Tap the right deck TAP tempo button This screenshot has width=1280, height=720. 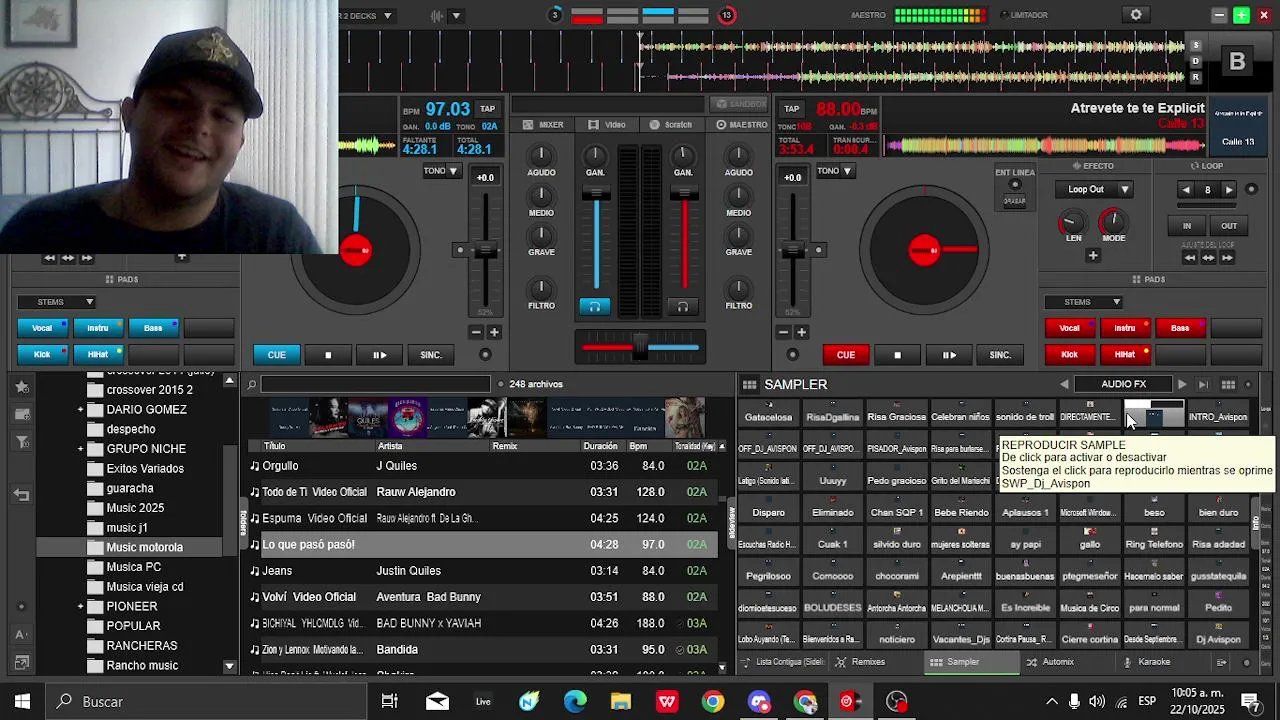point(791,109)
